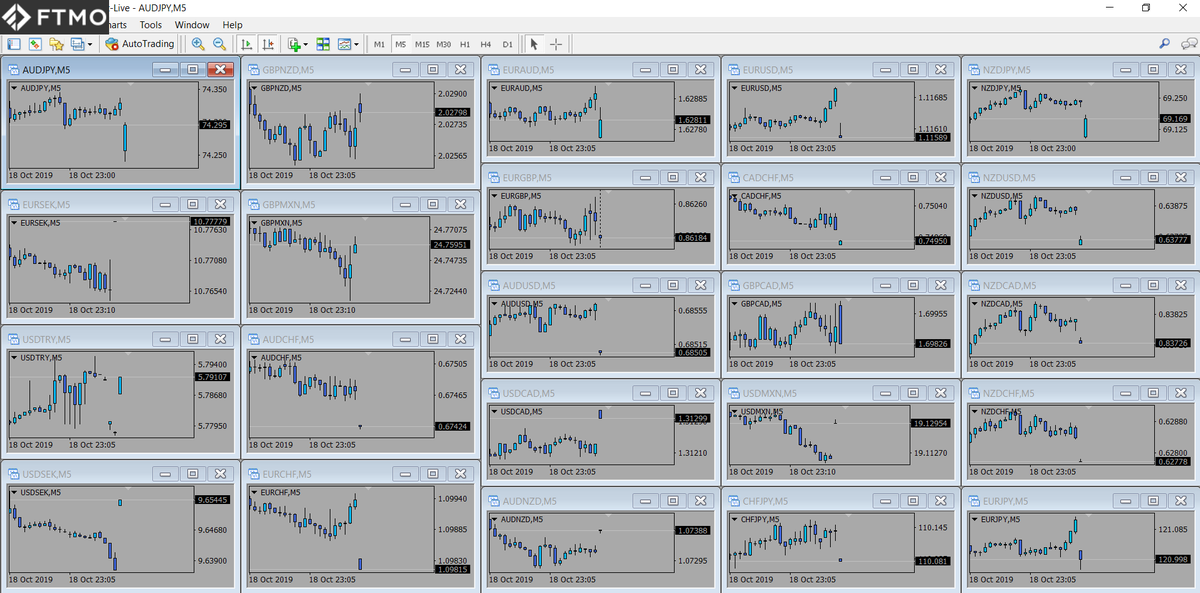Click the USDCAD price label 1.31299
This screenshot has height=593, width=1200.
tap(693, 418)
